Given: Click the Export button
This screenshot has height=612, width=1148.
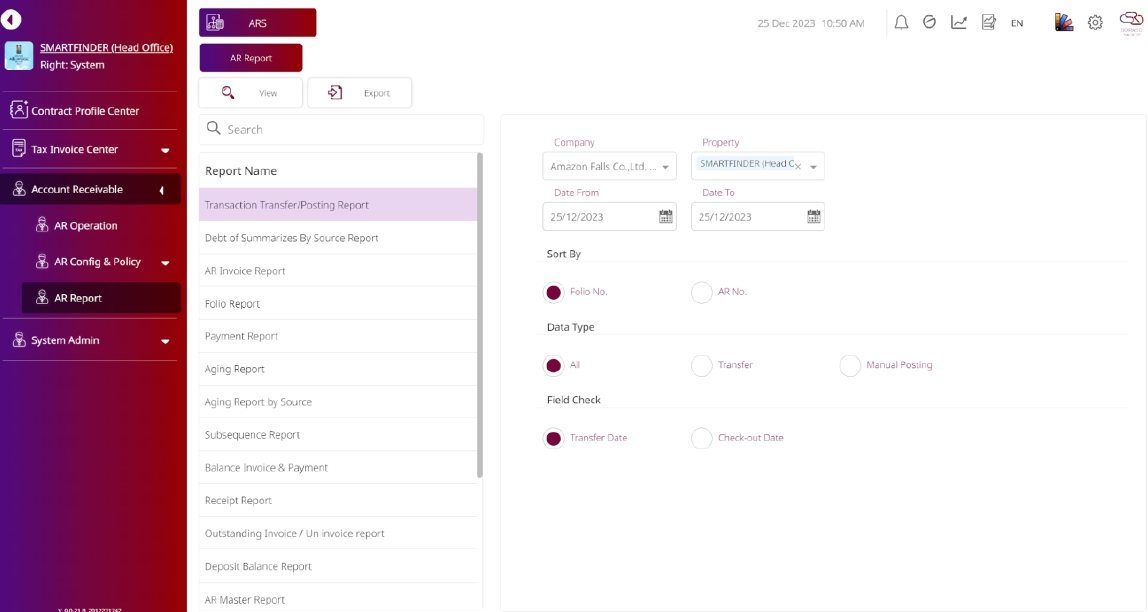Looking at the screenshot, I should 360,93.
